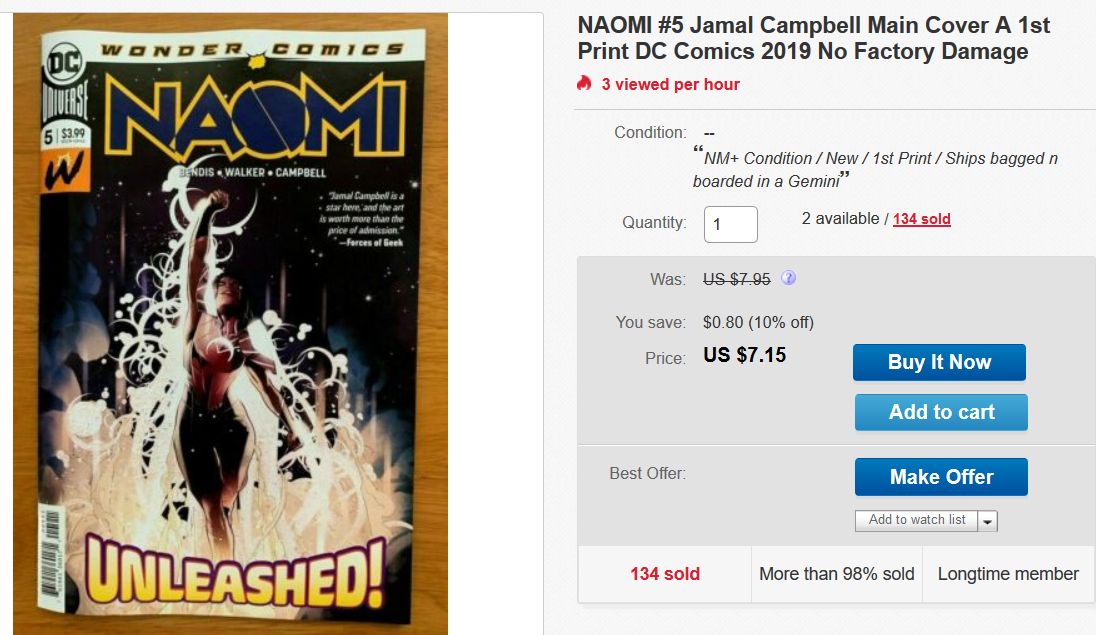Open the underlined 134 sold link

click(921, 219)
